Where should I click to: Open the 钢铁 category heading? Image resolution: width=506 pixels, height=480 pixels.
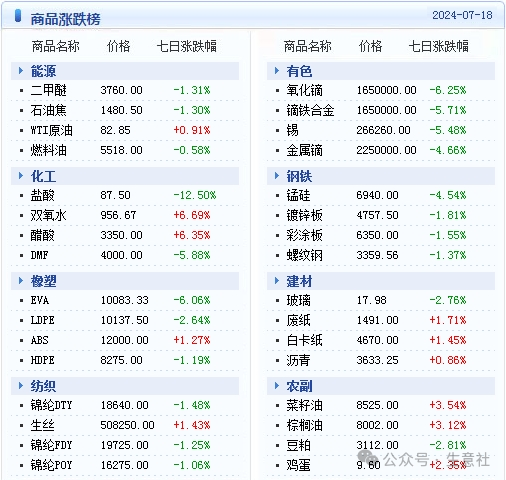(x=299, y=176)
